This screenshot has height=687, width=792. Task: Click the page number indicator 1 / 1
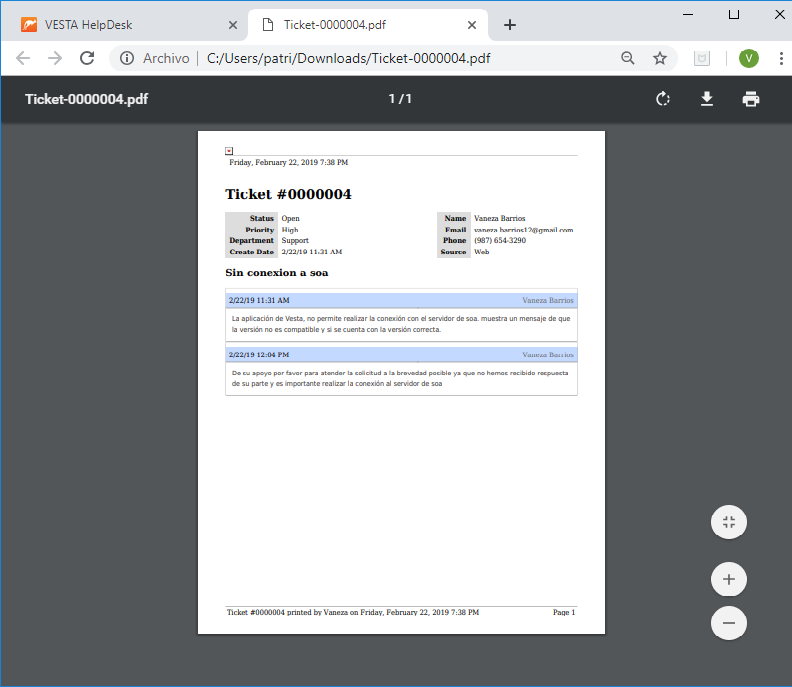[400, 99]
